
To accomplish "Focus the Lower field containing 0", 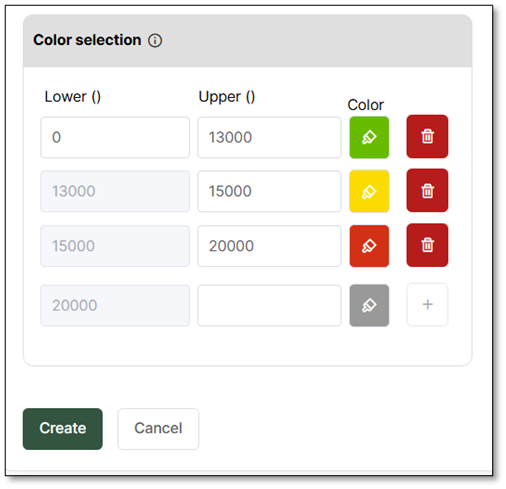I will [x=115, y=137].
